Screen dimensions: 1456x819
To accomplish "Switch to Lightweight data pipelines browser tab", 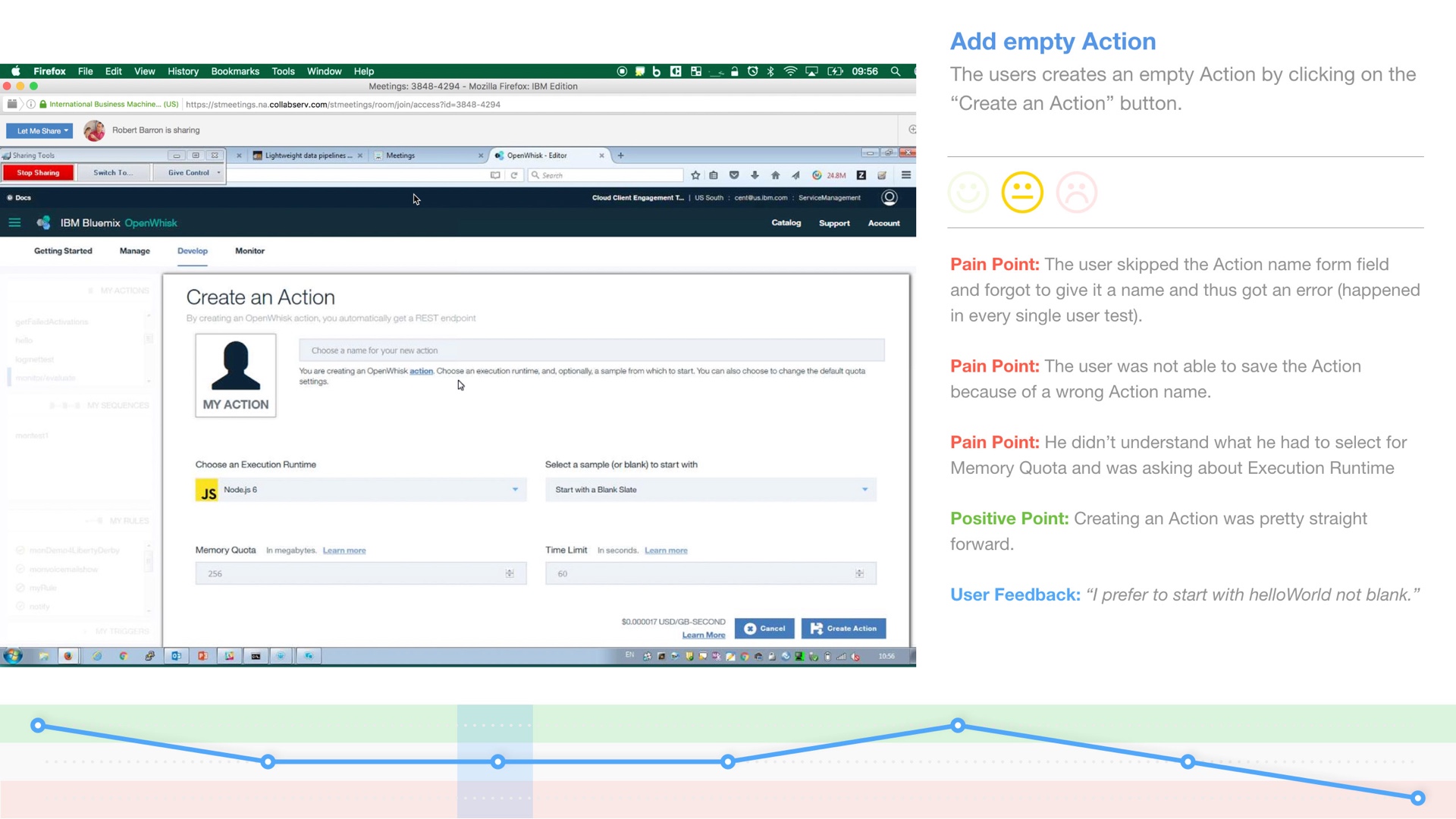I will tap(307, 155).
